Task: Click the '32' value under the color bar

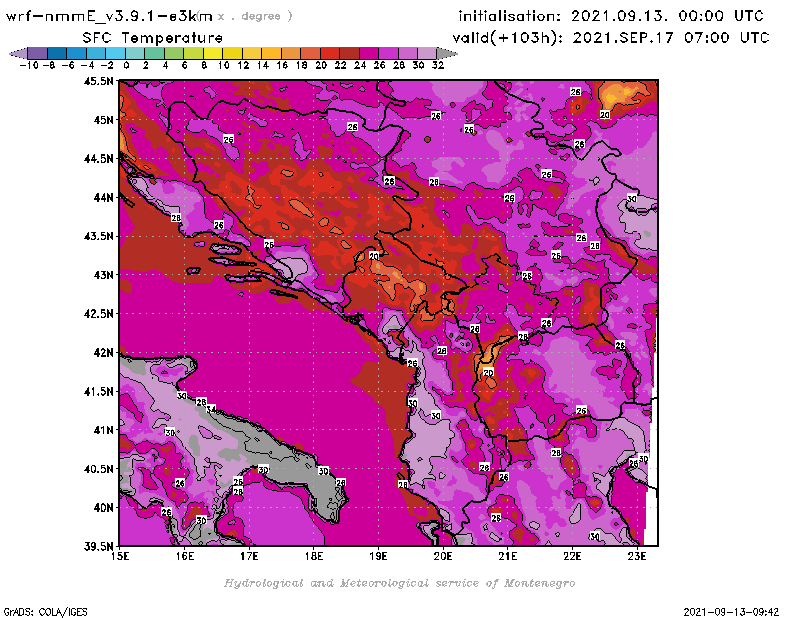Action: (438, 65)
